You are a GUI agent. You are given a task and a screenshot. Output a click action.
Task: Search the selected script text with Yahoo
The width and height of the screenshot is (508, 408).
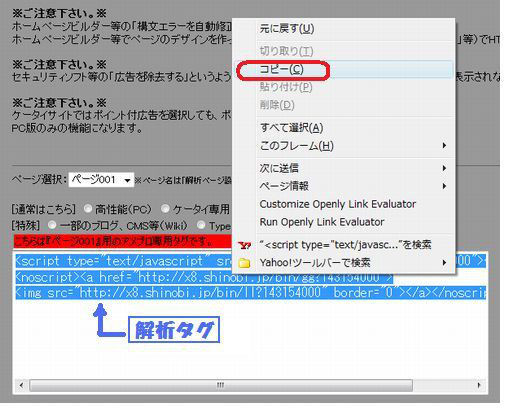[345, 245]
